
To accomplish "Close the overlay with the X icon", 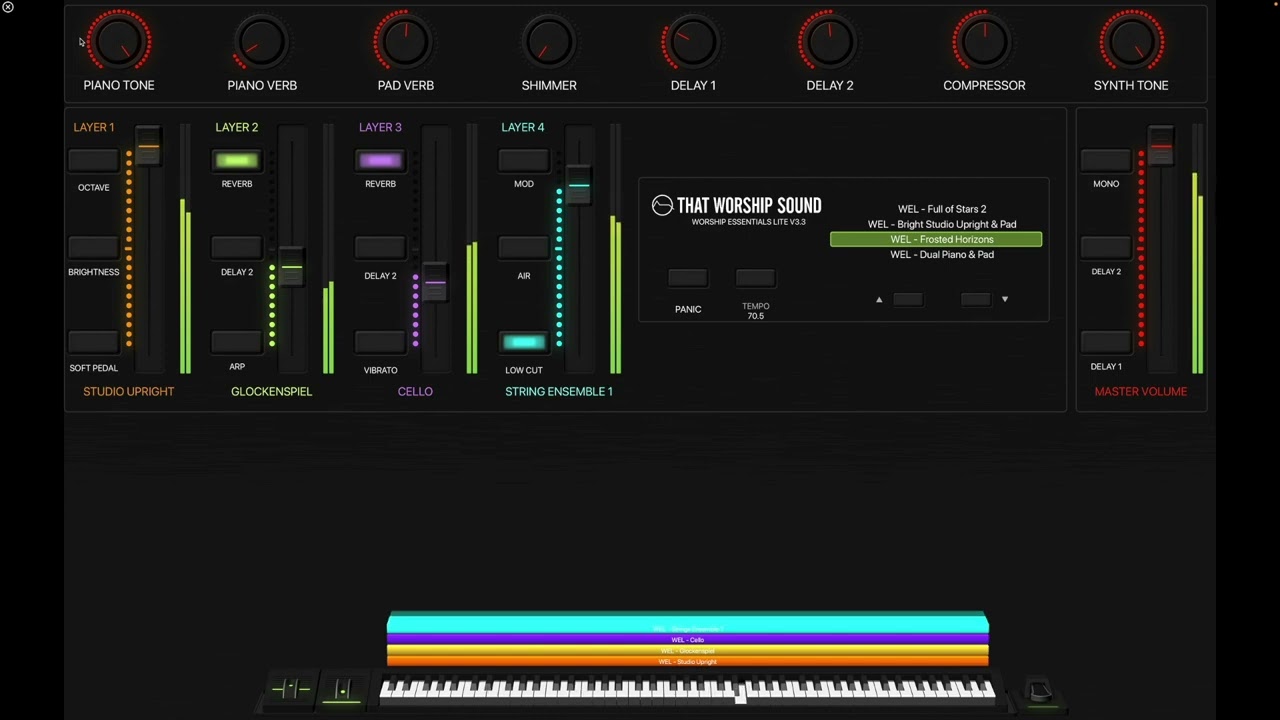I will (x=8, y=7).
